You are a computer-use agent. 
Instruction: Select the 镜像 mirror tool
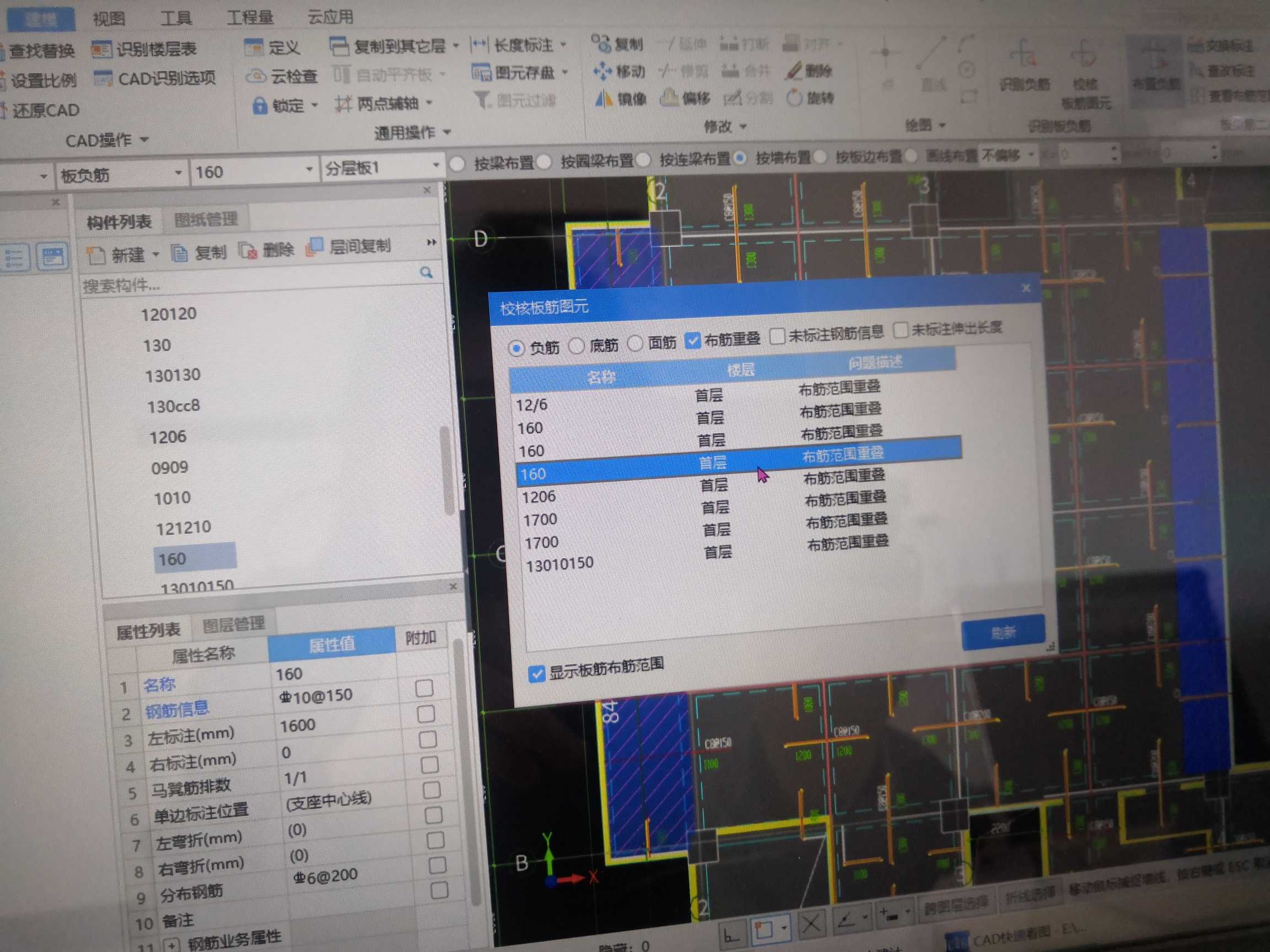point(621,99)
